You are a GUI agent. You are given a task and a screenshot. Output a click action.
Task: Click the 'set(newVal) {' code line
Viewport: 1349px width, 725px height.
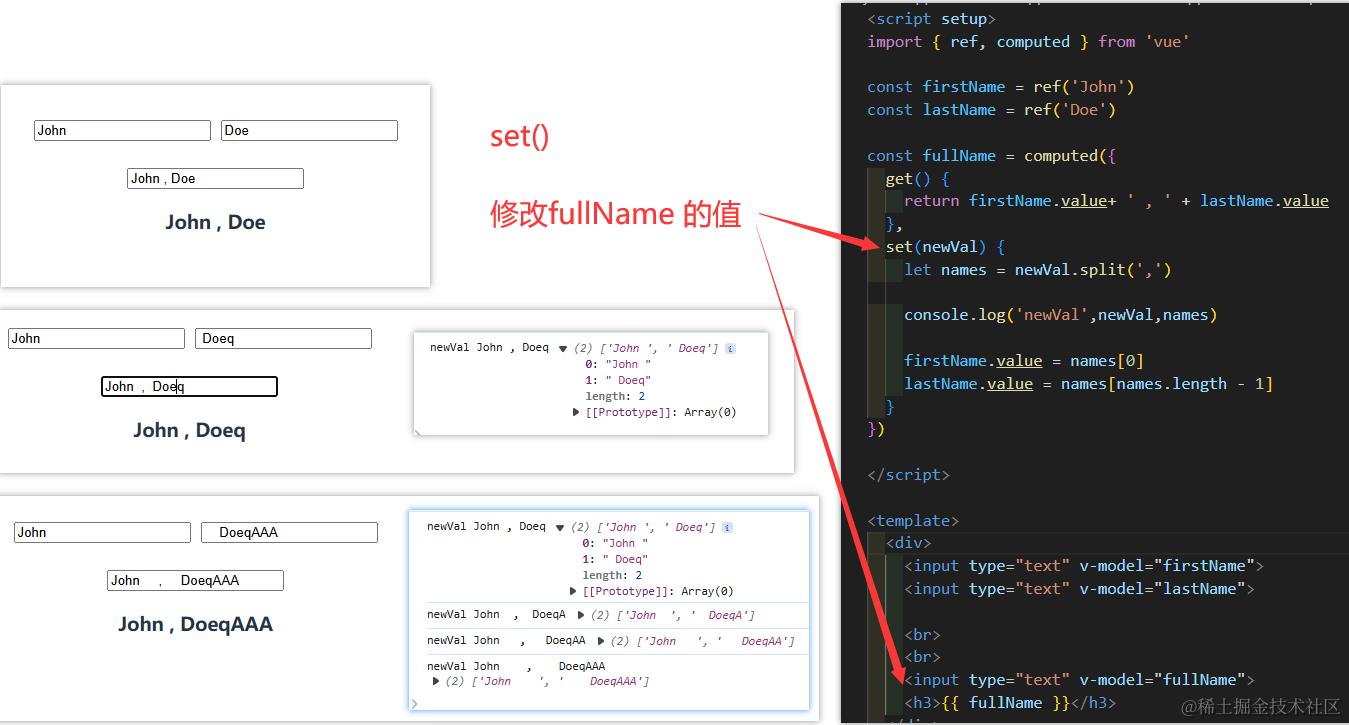point(945,246)
